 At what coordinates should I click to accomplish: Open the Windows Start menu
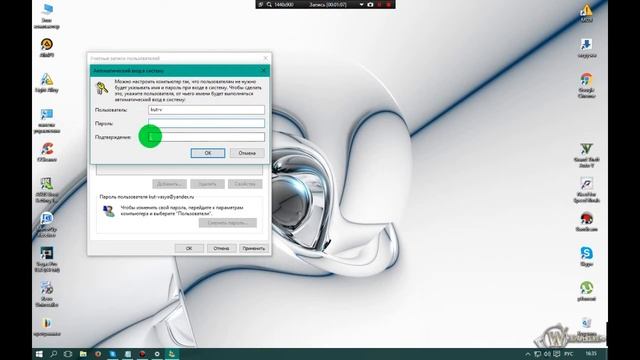click(x=39, y=354)
